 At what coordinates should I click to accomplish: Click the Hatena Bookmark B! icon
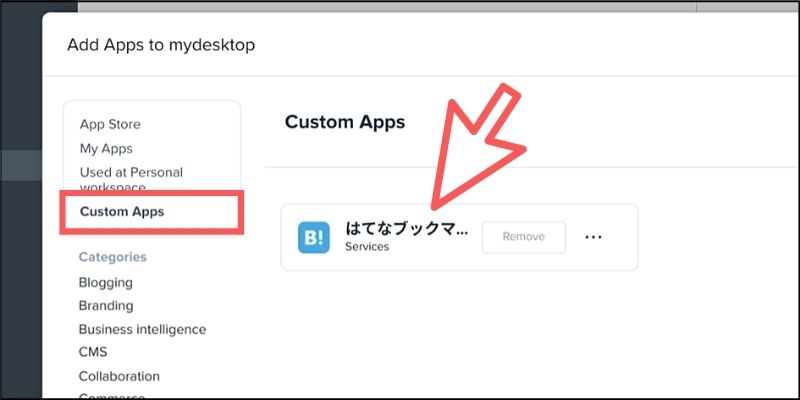(314, 237)
